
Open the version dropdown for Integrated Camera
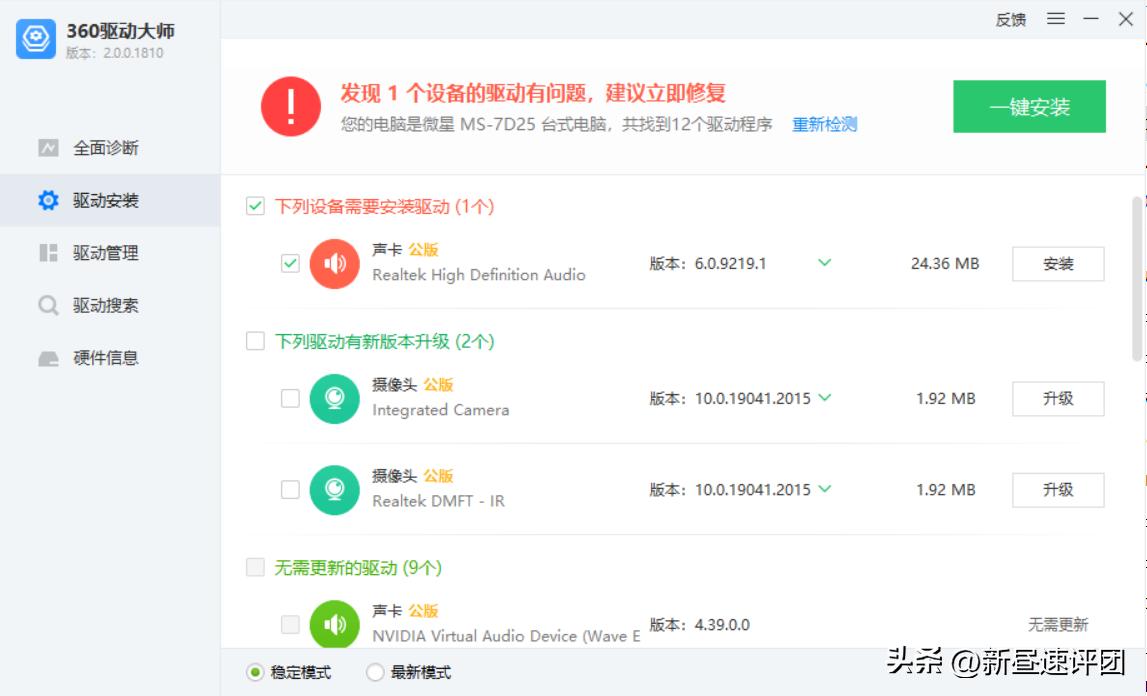824,397
